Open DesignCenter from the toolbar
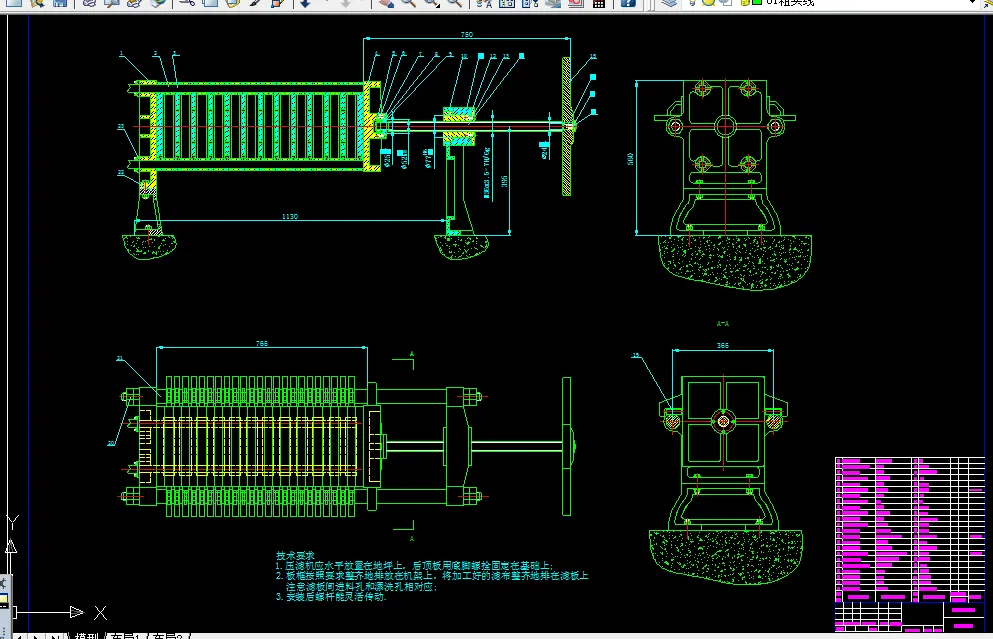 [507, 3]
